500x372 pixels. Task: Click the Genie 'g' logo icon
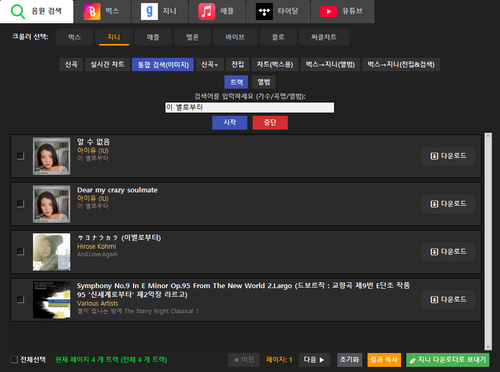click(x=149, y=11)
